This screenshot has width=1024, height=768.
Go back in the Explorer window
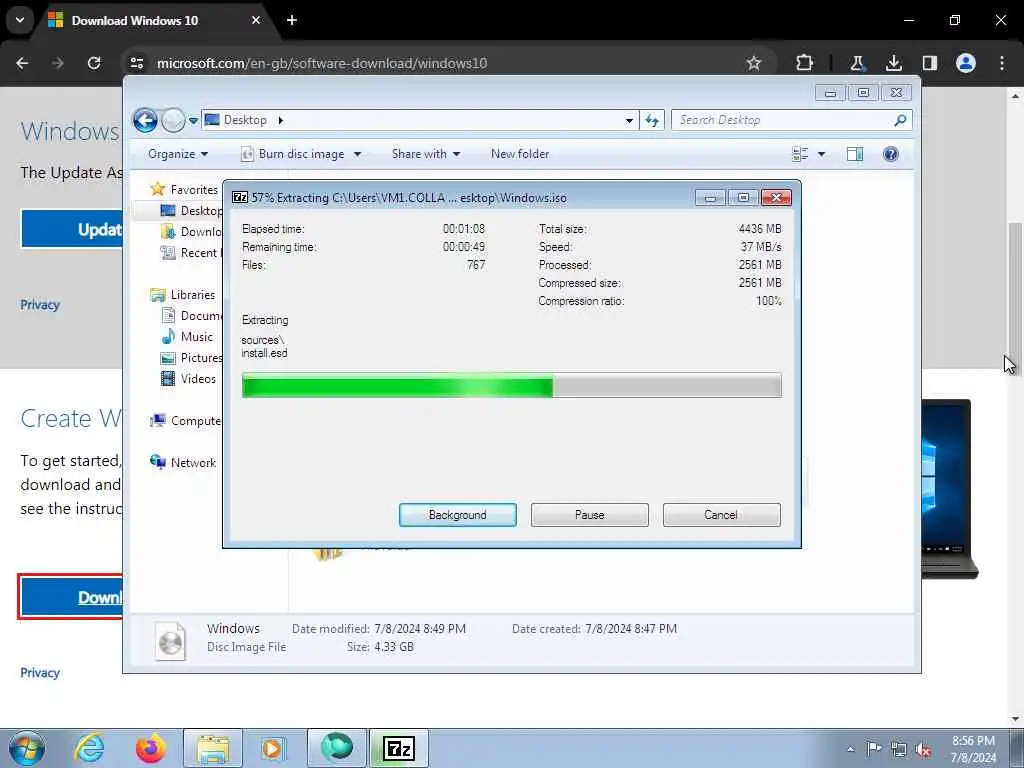pyautogui.click(x=145, y=120)
